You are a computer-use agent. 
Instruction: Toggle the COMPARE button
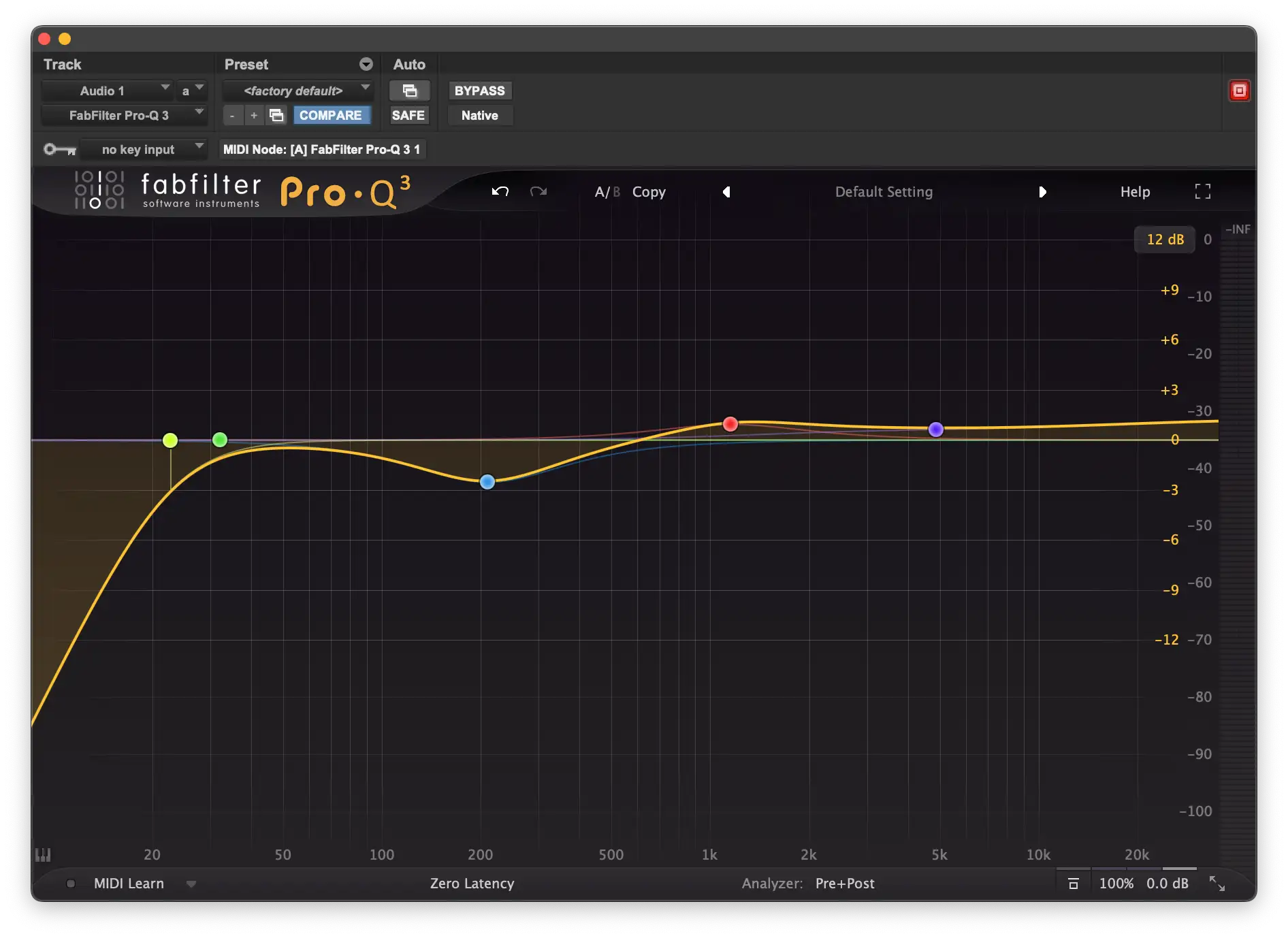point(331,116)
